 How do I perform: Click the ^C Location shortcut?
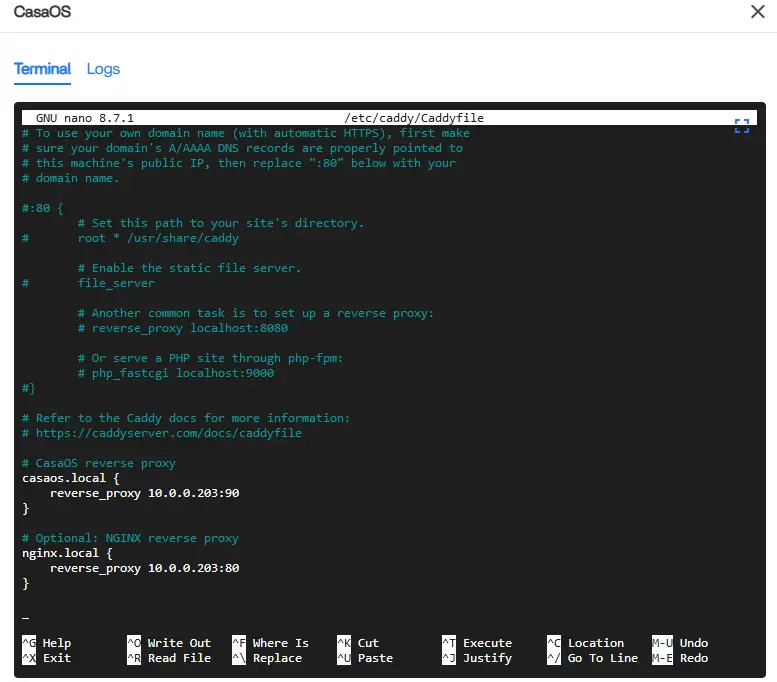[586, 643]
